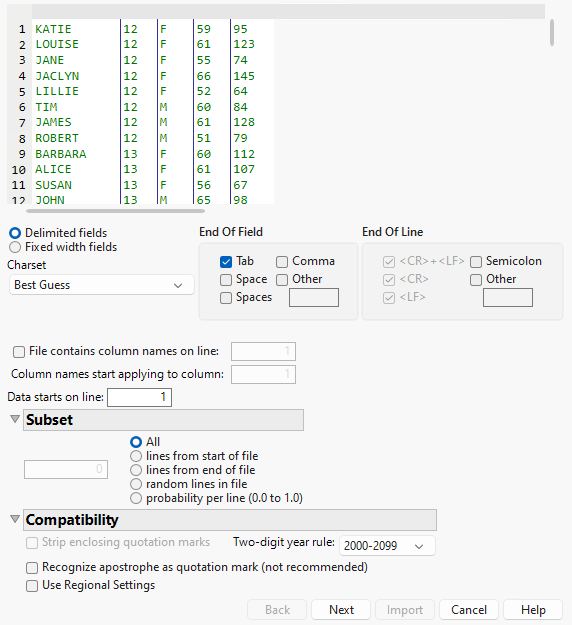Click the Subset section header

(x=163, y=420)
